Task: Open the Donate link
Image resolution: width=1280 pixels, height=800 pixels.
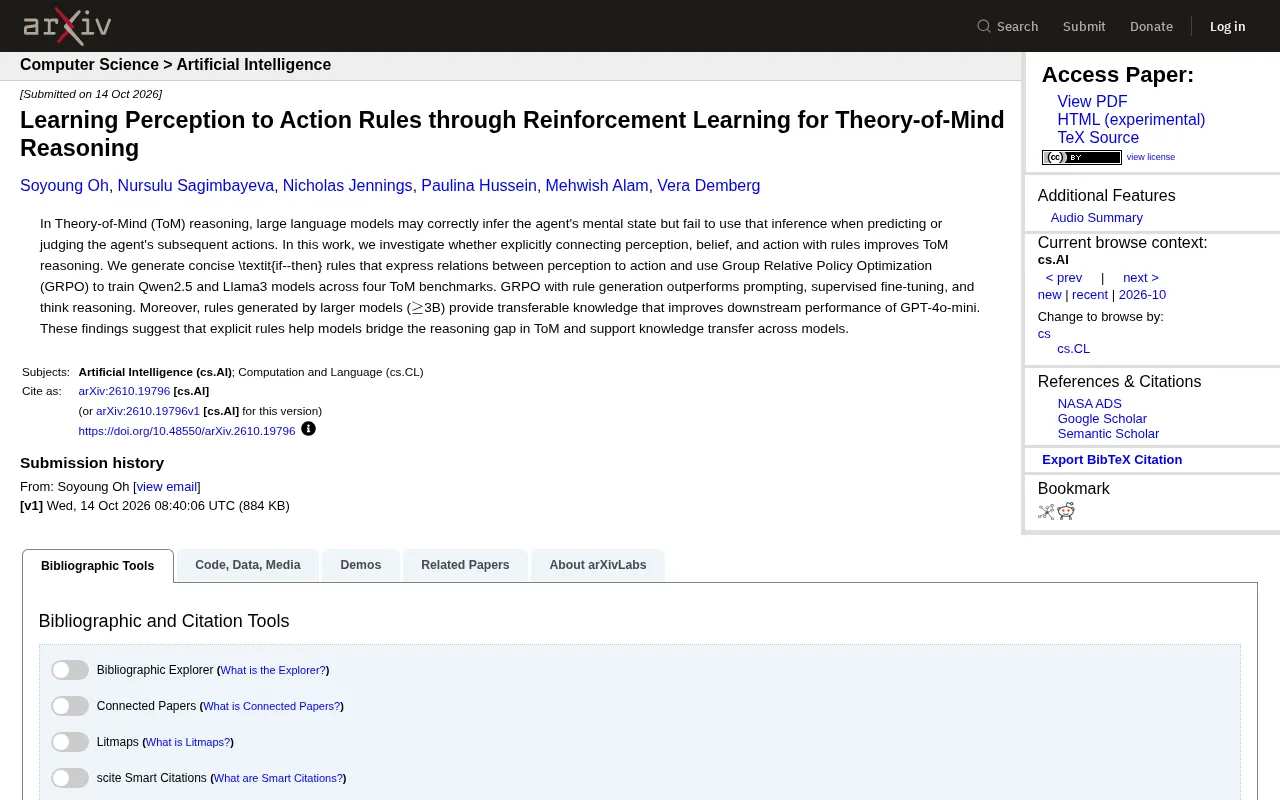Action: [x=1151, y=26]
